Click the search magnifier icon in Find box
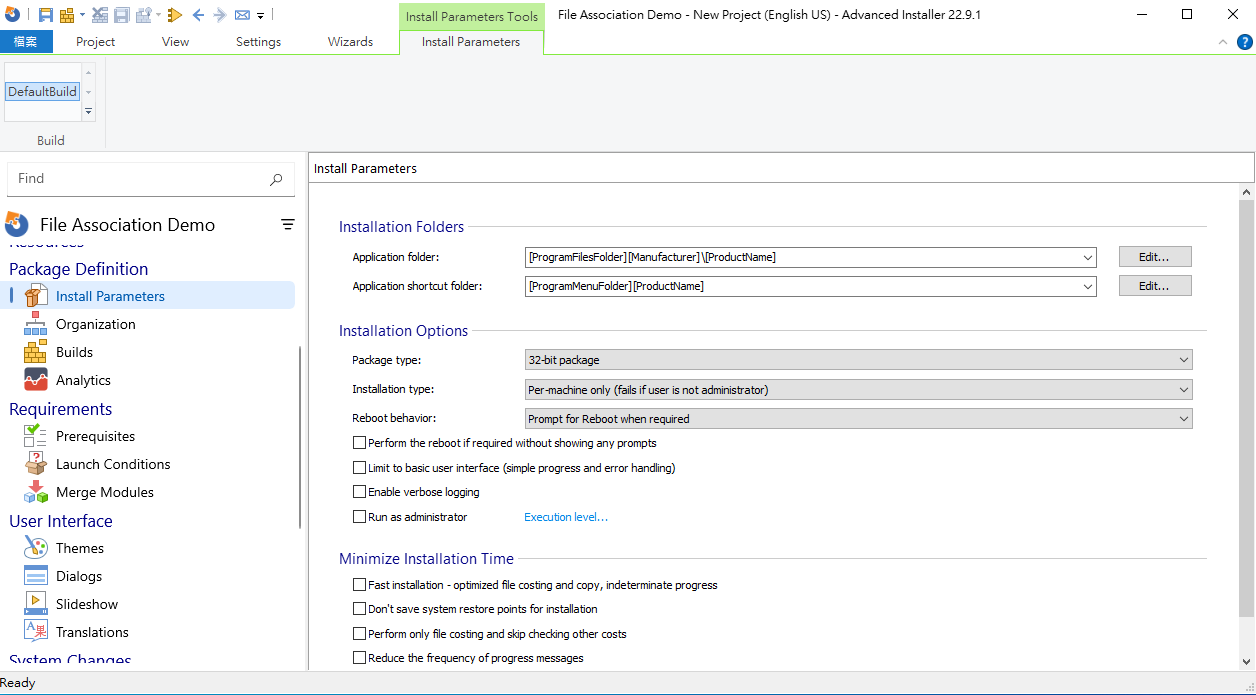 276,179
